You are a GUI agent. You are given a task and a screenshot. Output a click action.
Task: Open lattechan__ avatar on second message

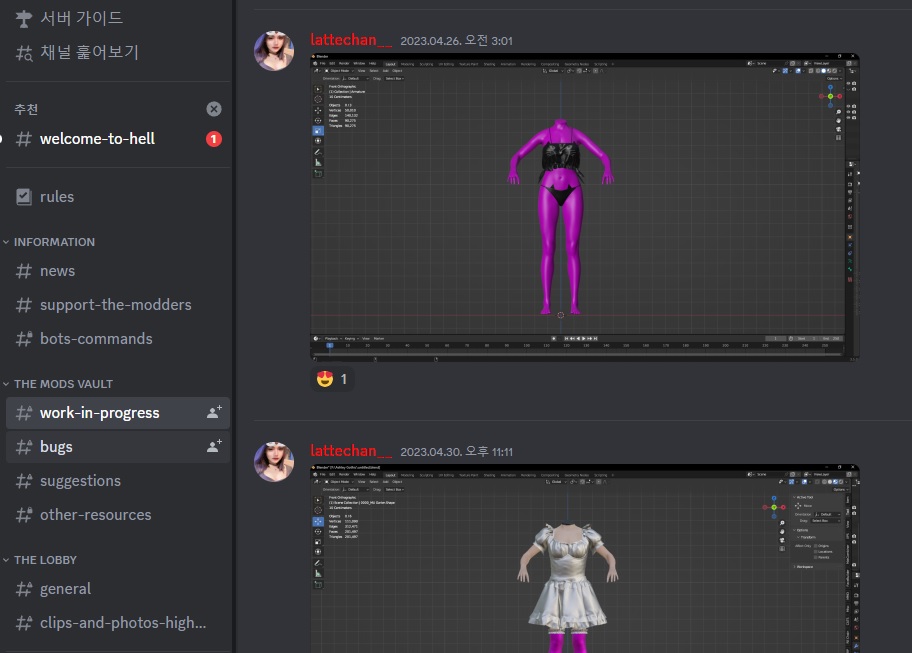274,462
